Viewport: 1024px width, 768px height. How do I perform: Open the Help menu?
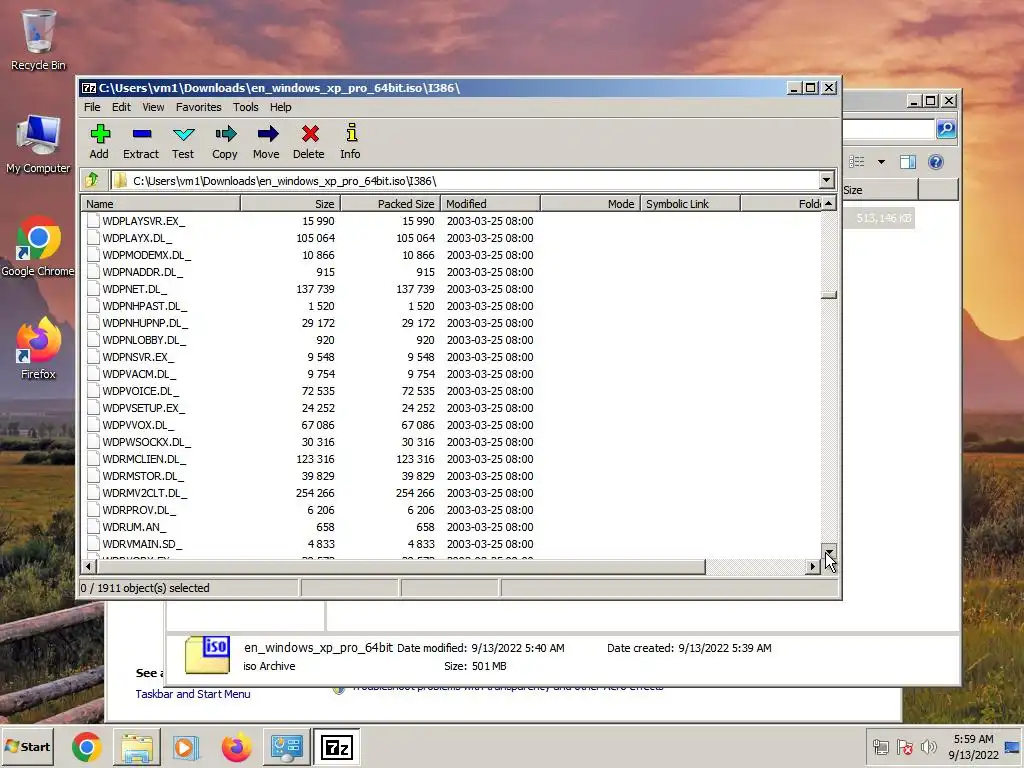(x=281, y=107)
